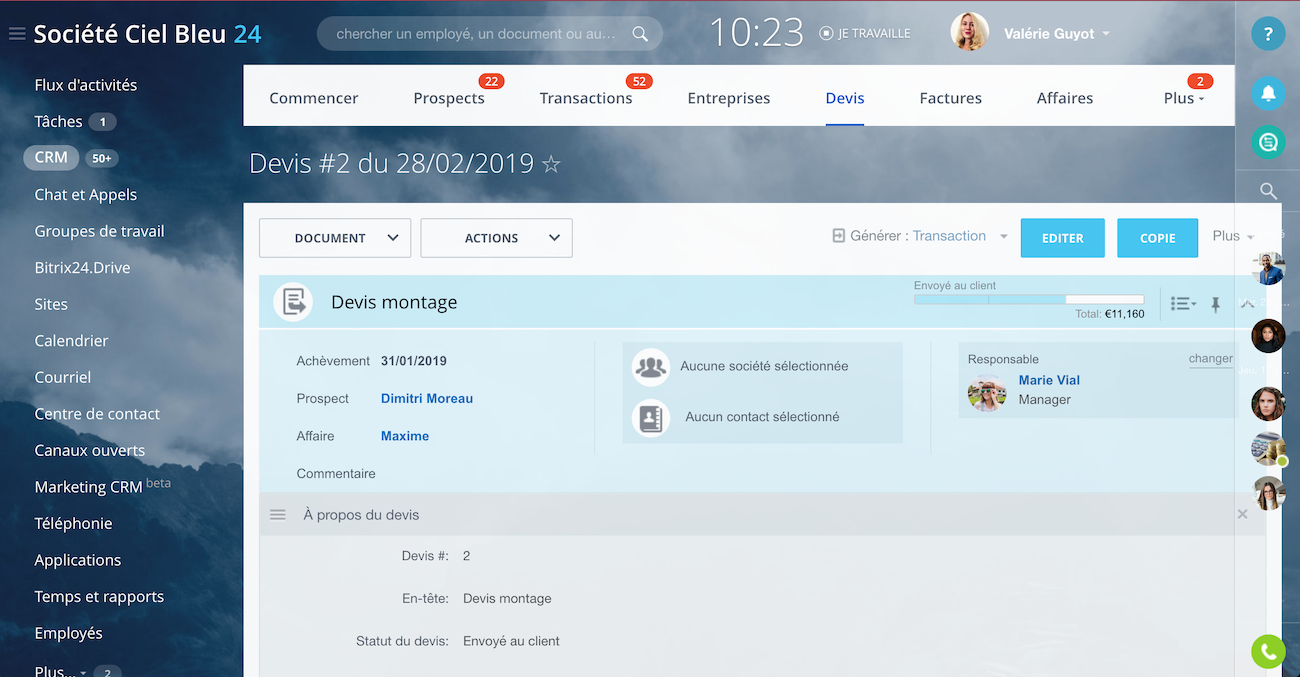
Task: Toggle the JE TRAVAILLE work status
Action: point(865,33)
